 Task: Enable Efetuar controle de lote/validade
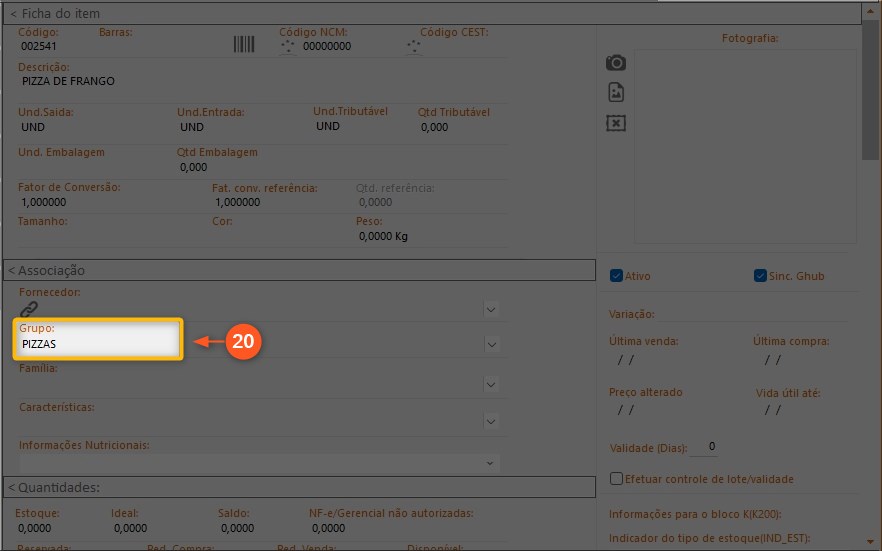616,479
